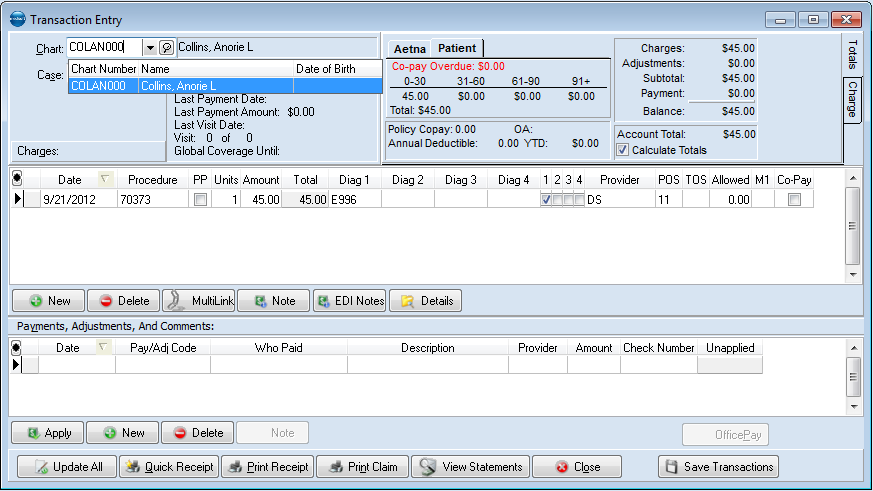Click the green plus icon on payments New

tap(110, 433)
